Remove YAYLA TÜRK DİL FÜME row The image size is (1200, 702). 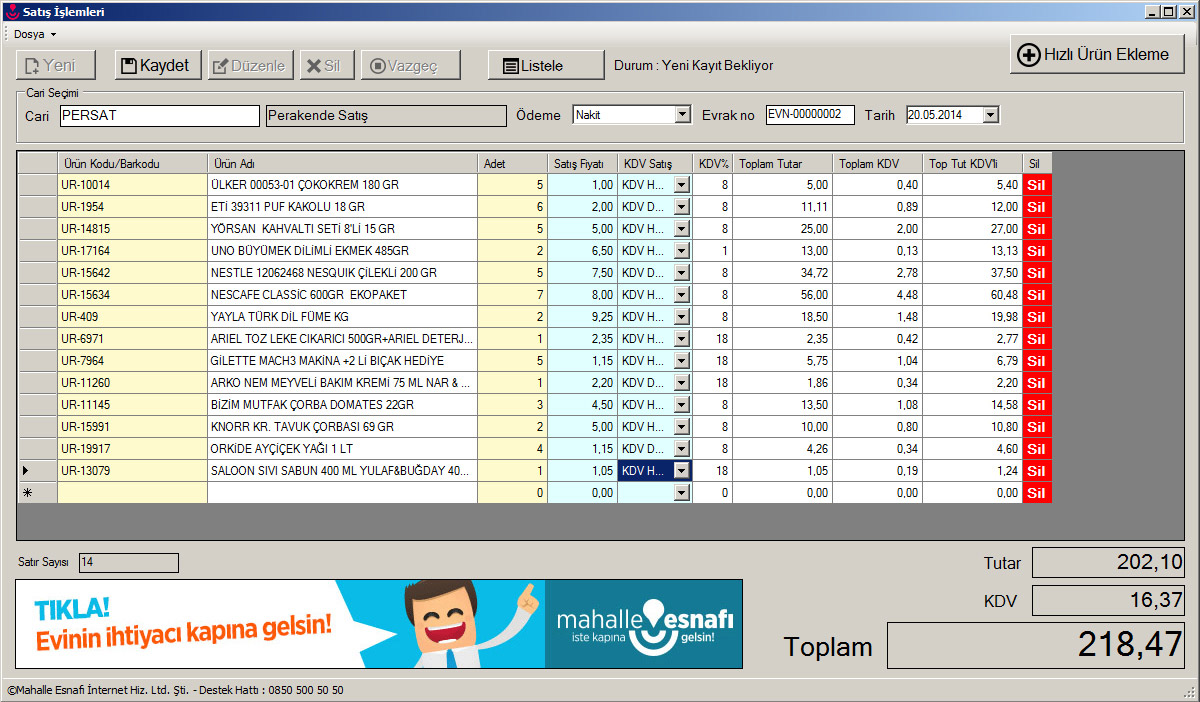click(x=1037, y=317)
